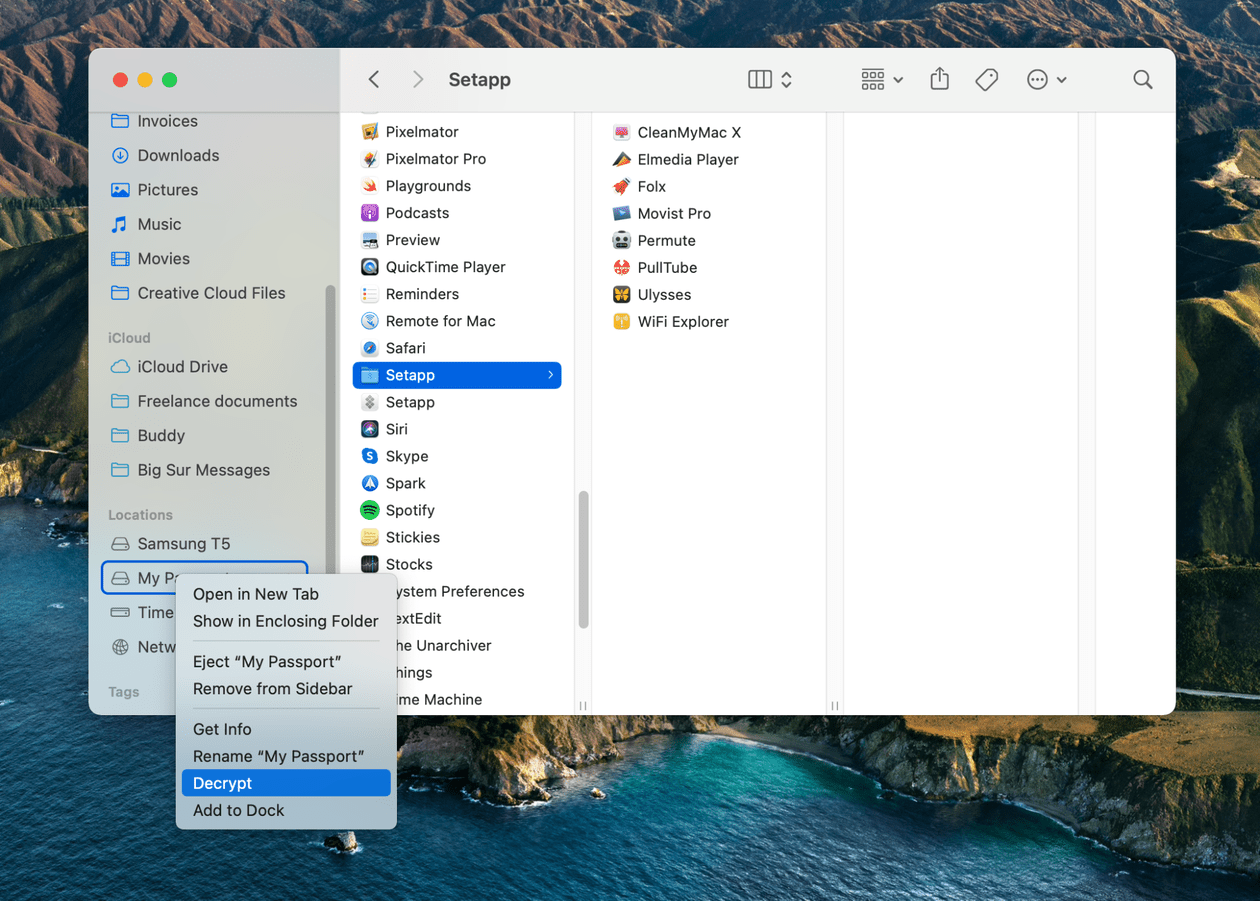The image size is (1260, 901).
Task: Open Downloads in the sidebar
Action: tap(178, 155)
